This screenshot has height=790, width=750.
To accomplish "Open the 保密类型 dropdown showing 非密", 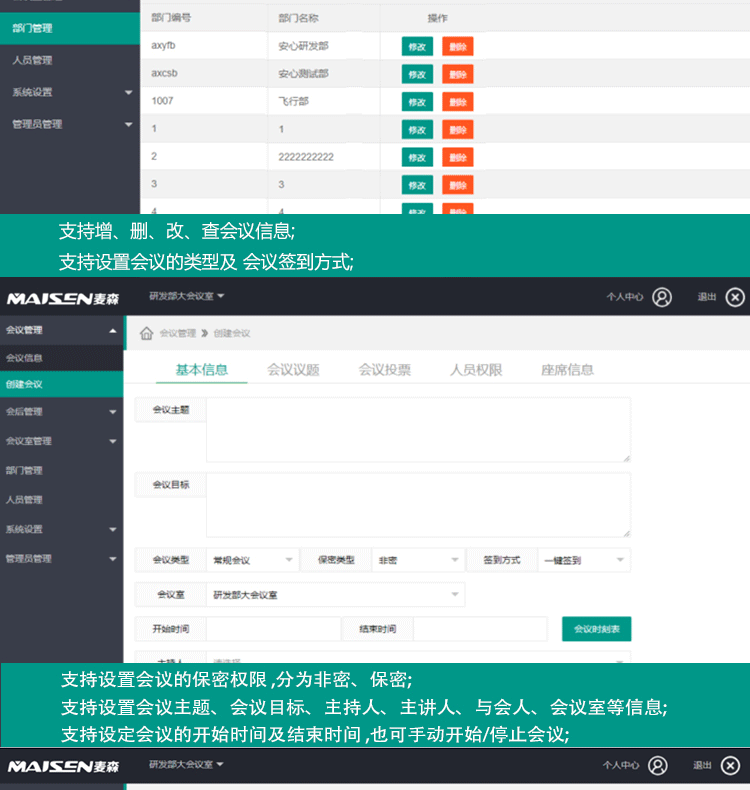I will [x=417, y=560].
